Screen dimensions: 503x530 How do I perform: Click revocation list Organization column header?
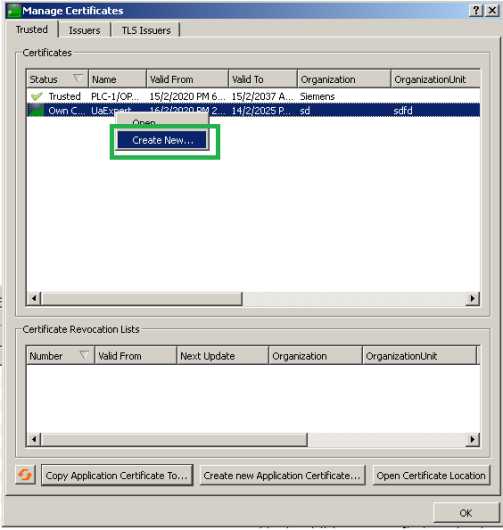315,356
